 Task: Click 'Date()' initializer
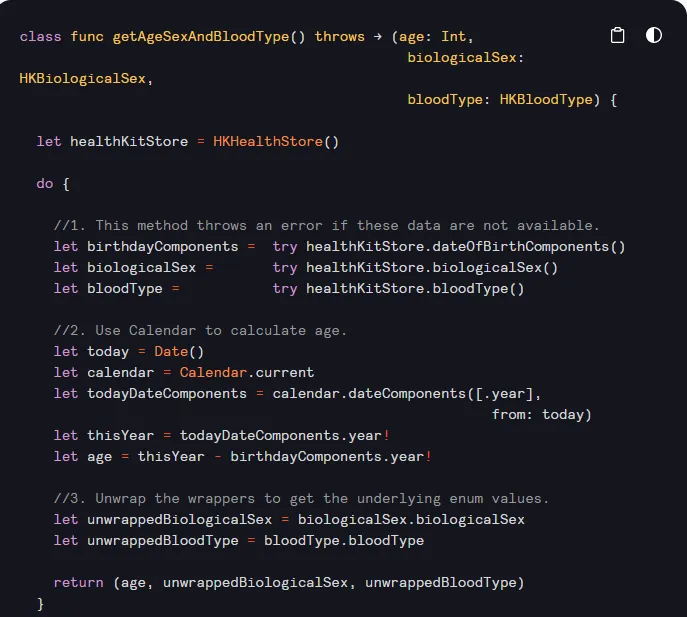point(179,351)
